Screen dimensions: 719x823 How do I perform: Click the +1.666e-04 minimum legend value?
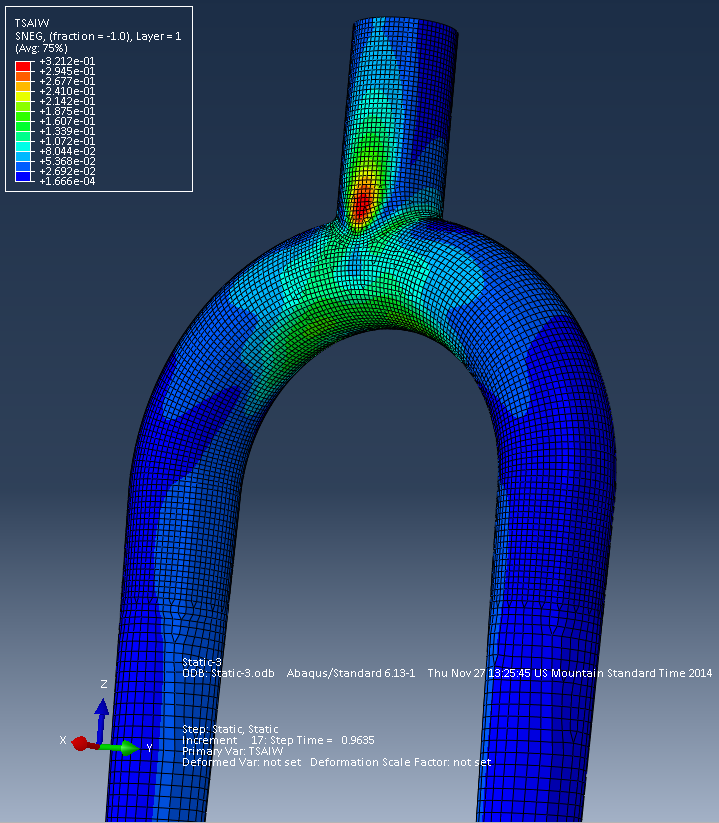coord(67,181)
